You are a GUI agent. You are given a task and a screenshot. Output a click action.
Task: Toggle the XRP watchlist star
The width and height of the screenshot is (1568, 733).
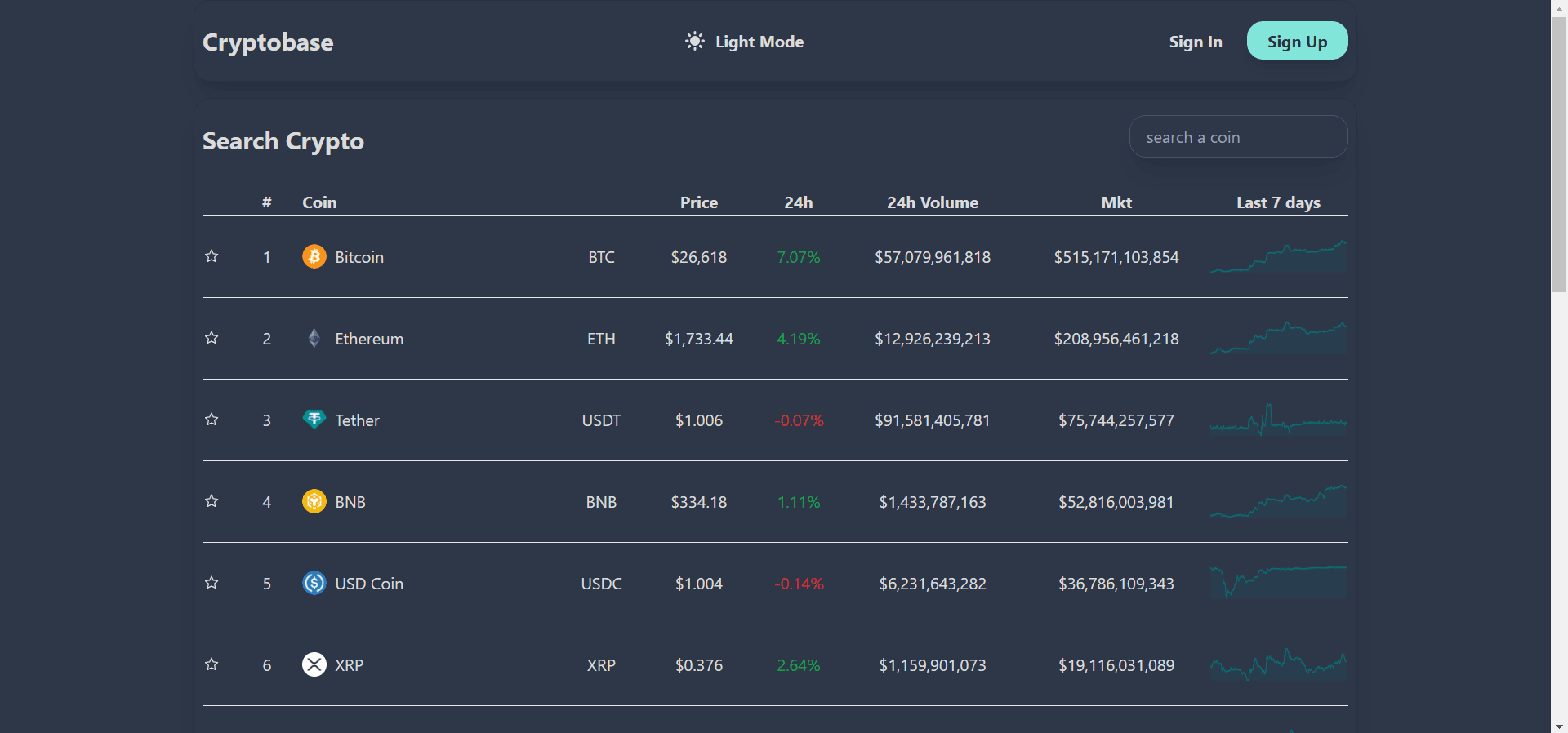point(212,664)
